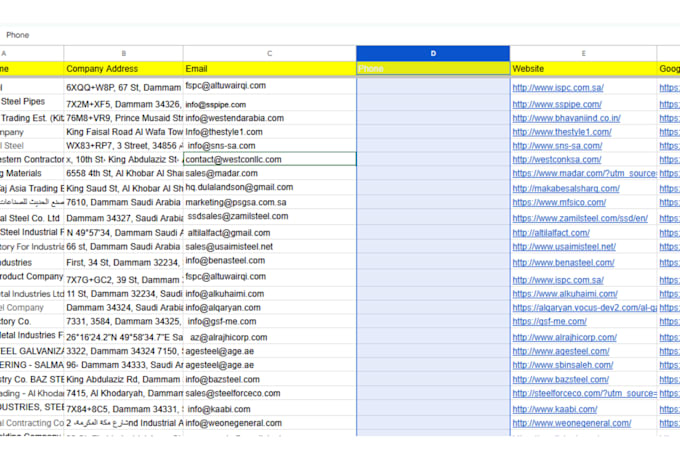Screen dimensions: 680x459
Task: Select the sales@steelforceco.com email cell
Action: point(269,393)
